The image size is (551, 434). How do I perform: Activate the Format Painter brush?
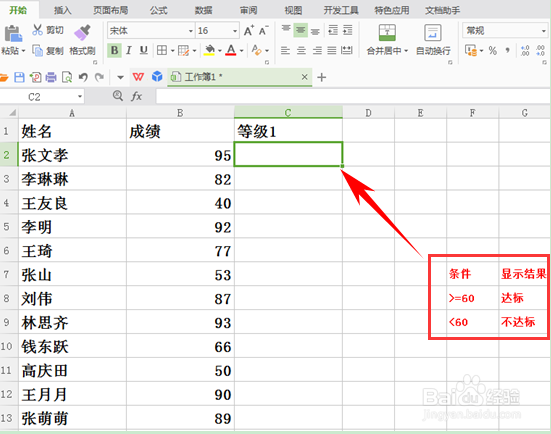tap(82, 32)
